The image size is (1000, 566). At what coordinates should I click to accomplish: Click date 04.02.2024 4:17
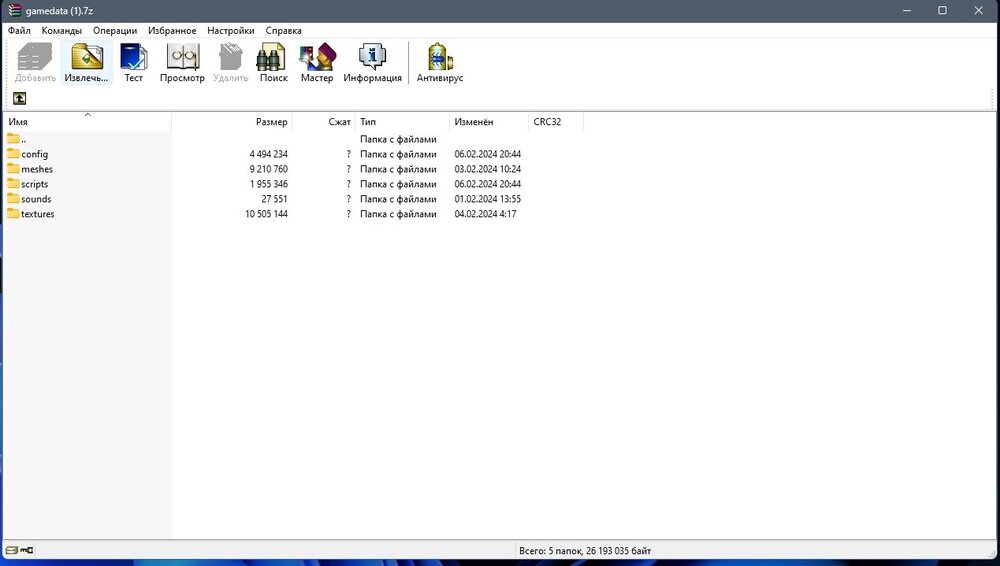(x=485, y=214)
